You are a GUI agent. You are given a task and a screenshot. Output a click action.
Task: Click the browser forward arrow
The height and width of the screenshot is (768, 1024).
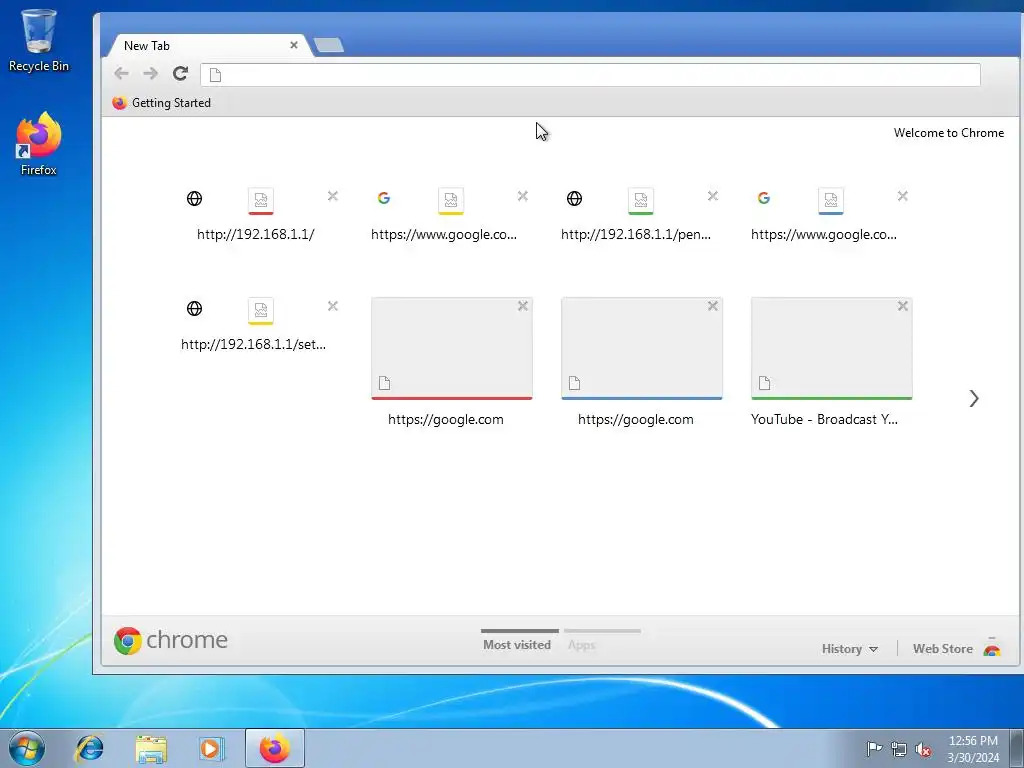click(x=150, y=74)
